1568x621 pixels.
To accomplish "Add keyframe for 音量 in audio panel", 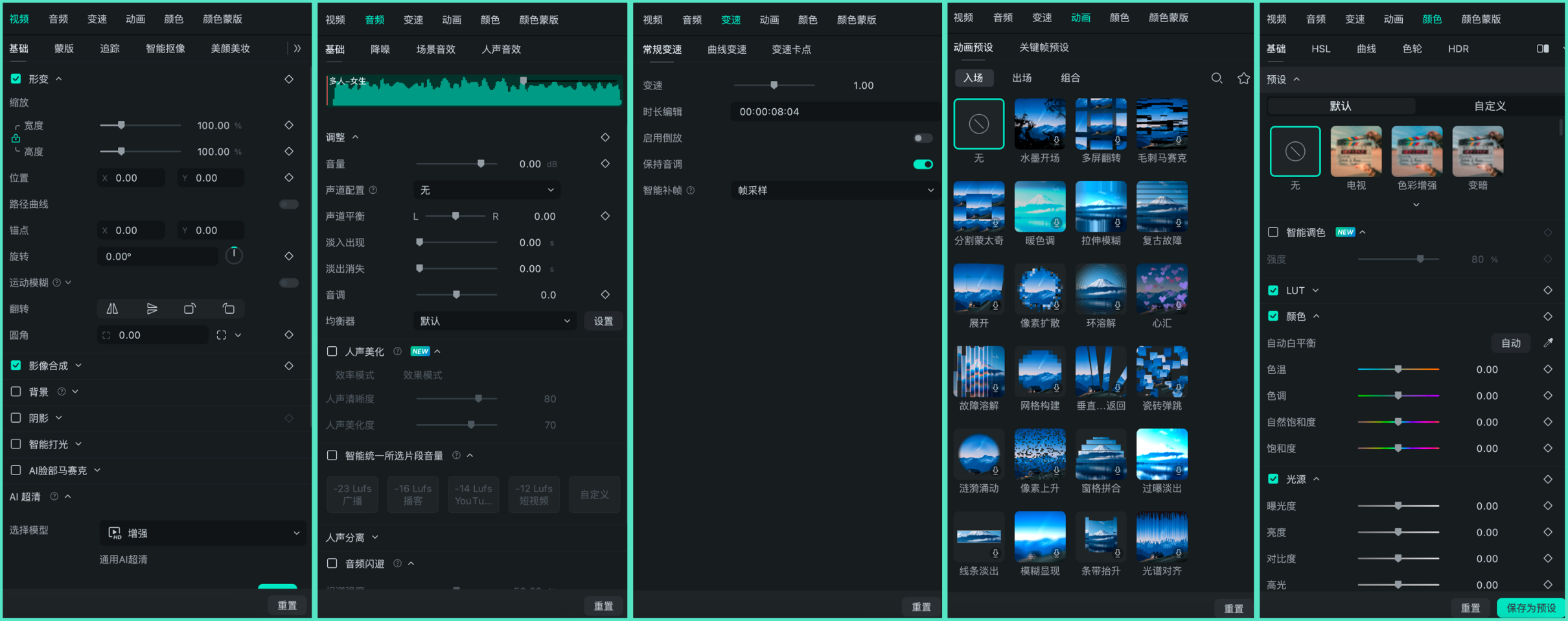I will click(605, 164).
